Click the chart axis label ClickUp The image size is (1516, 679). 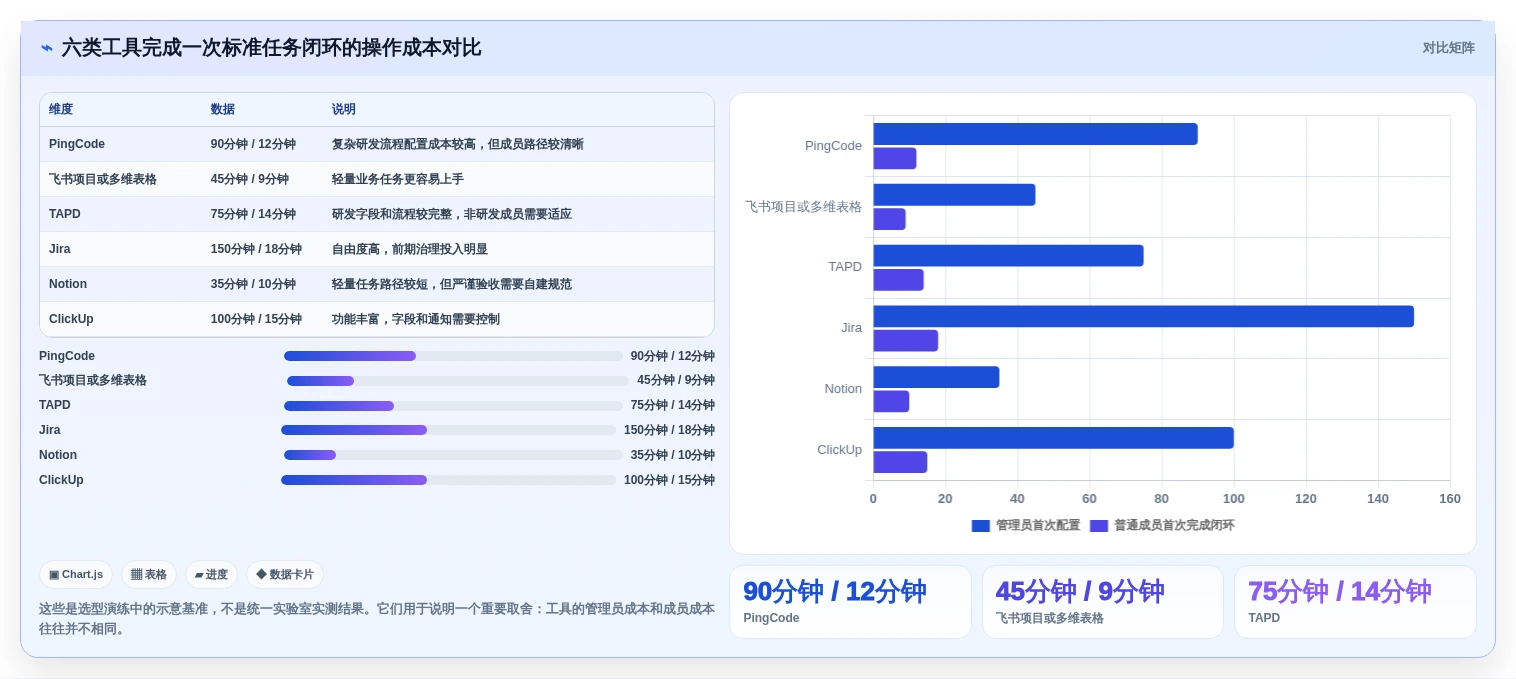(839, 450)
